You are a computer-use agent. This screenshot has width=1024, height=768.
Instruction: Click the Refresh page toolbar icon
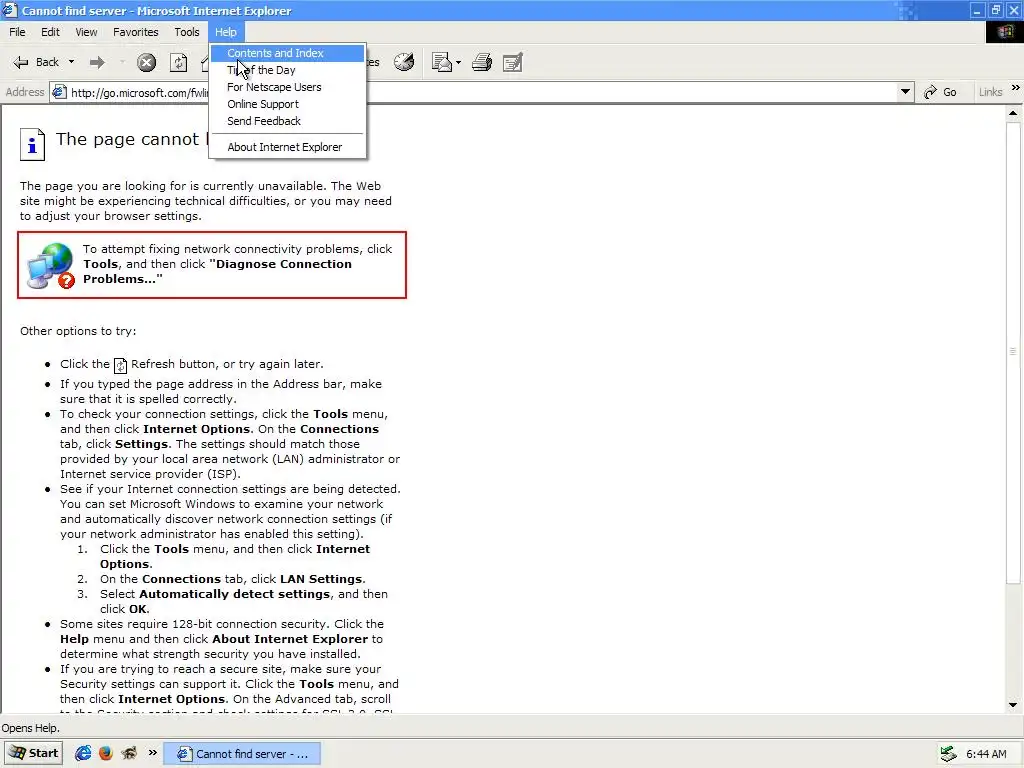click(x=178, y=62)
